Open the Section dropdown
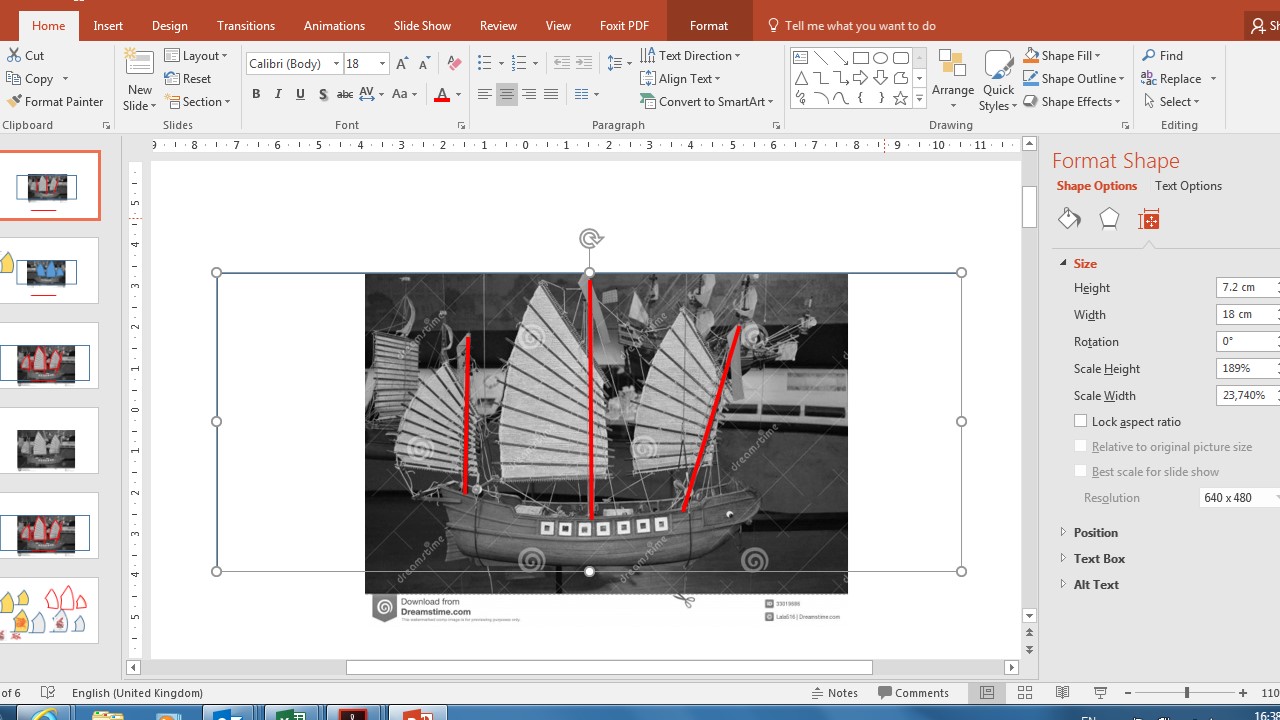 point(198,102)
